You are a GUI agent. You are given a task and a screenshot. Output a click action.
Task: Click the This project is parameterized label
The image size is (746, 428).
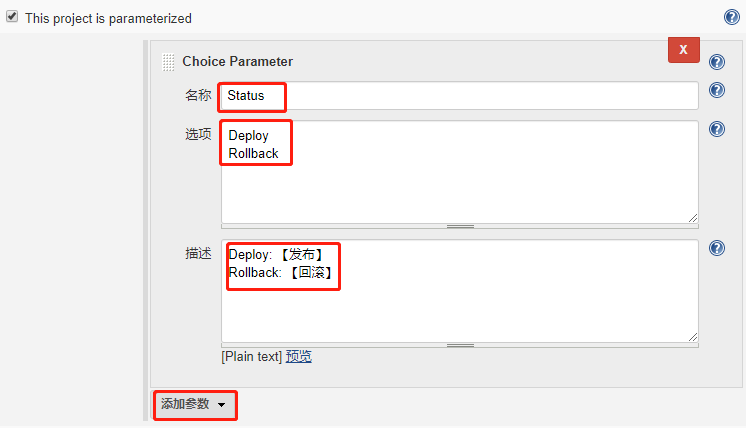tap(108, 19)
